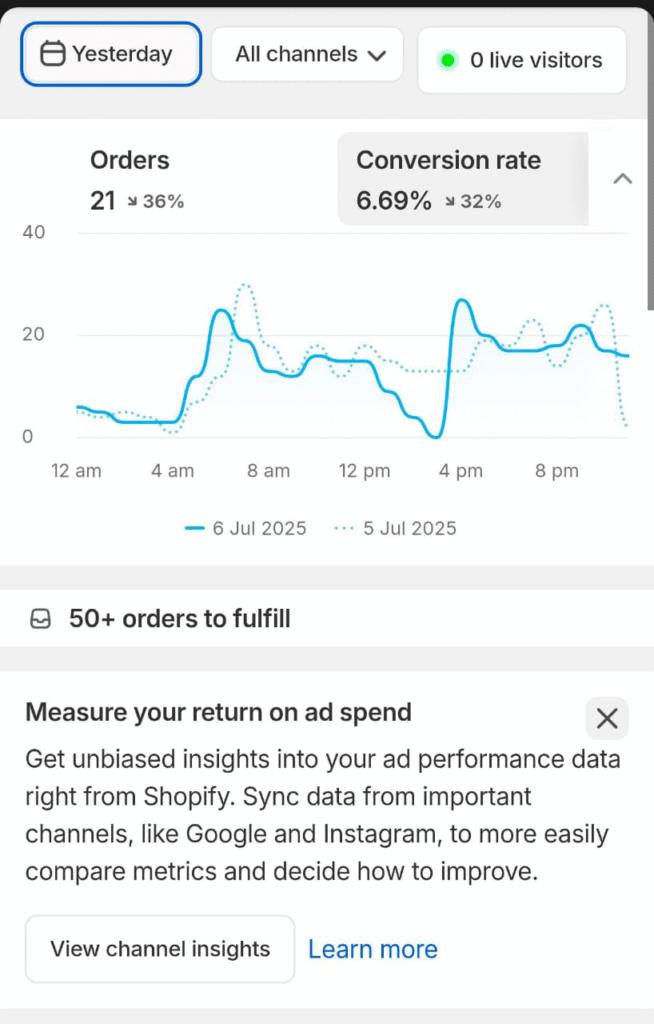Click the chart line peak near 4 pm
The height and width of the screenshot is (1024, 654).
tap(462, 300)
